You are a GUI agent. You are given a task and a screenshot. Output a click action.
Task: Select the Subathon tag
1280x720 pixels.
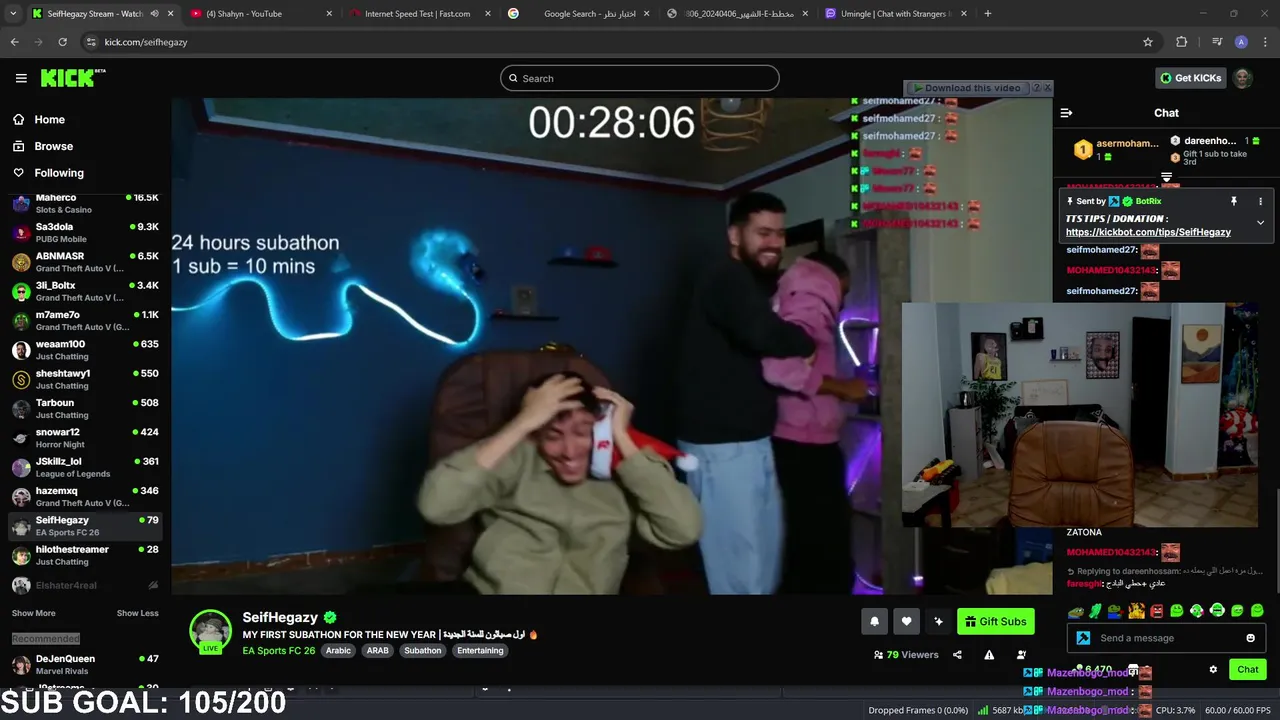422,651
